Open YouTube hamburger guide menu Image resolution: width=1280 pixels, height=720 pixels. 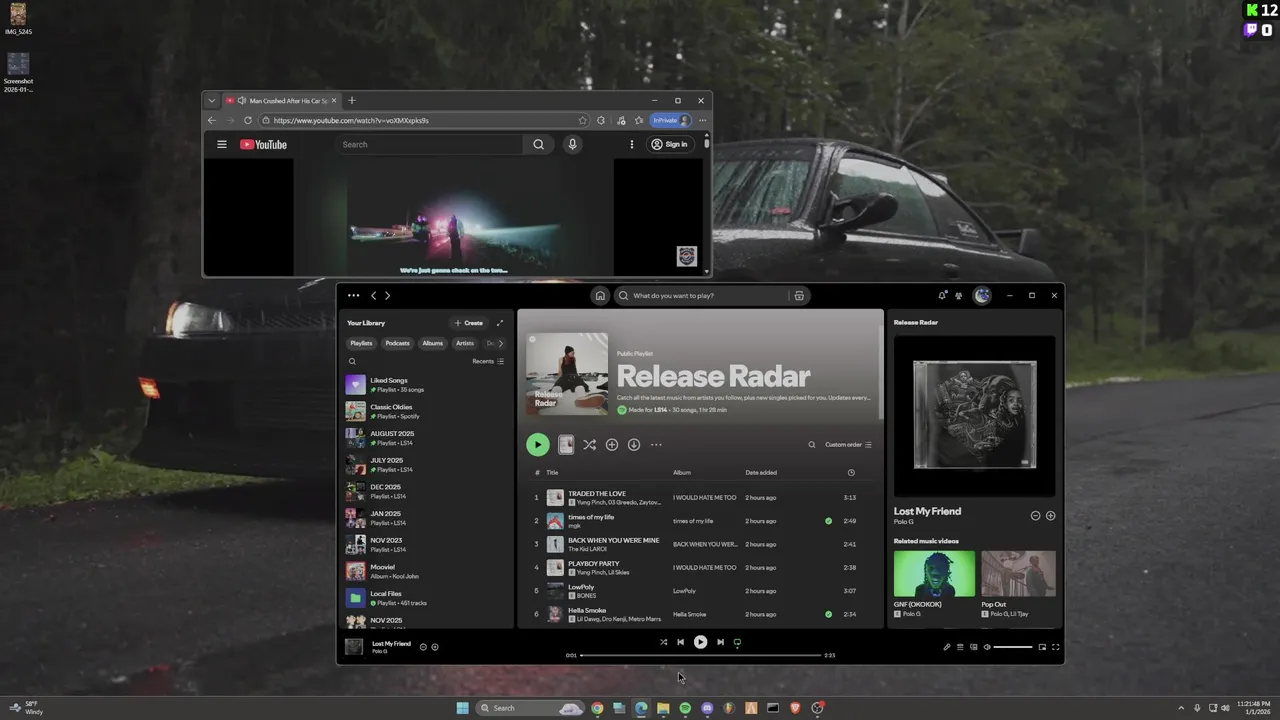point(222,144)
